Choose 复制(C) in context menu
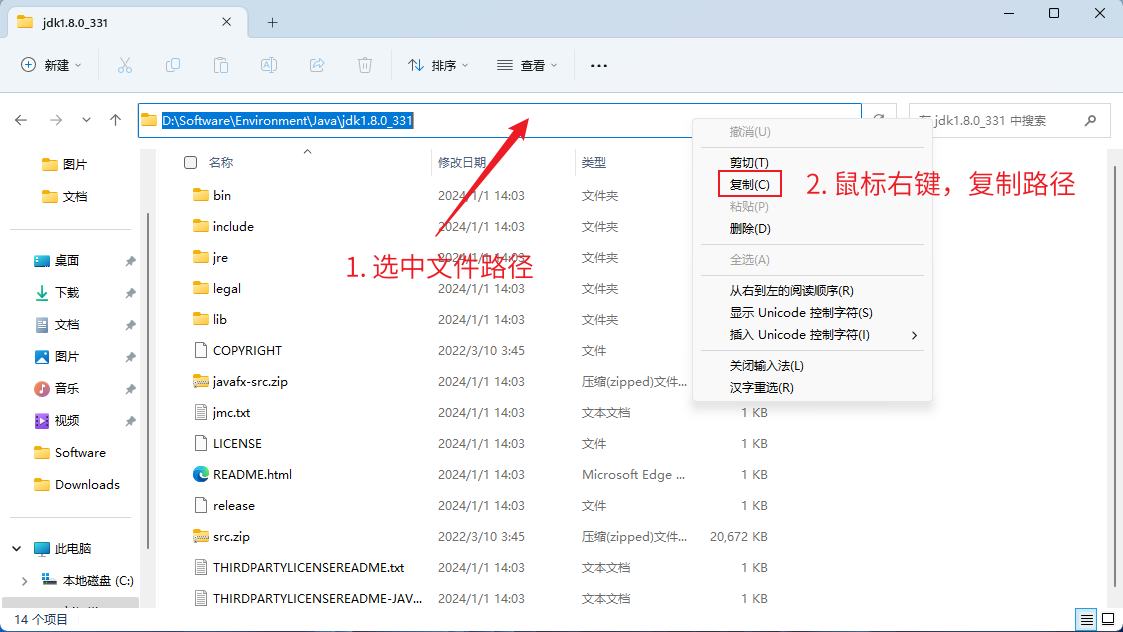Viewport: 1123px width, 632px height. coord(749,184)
